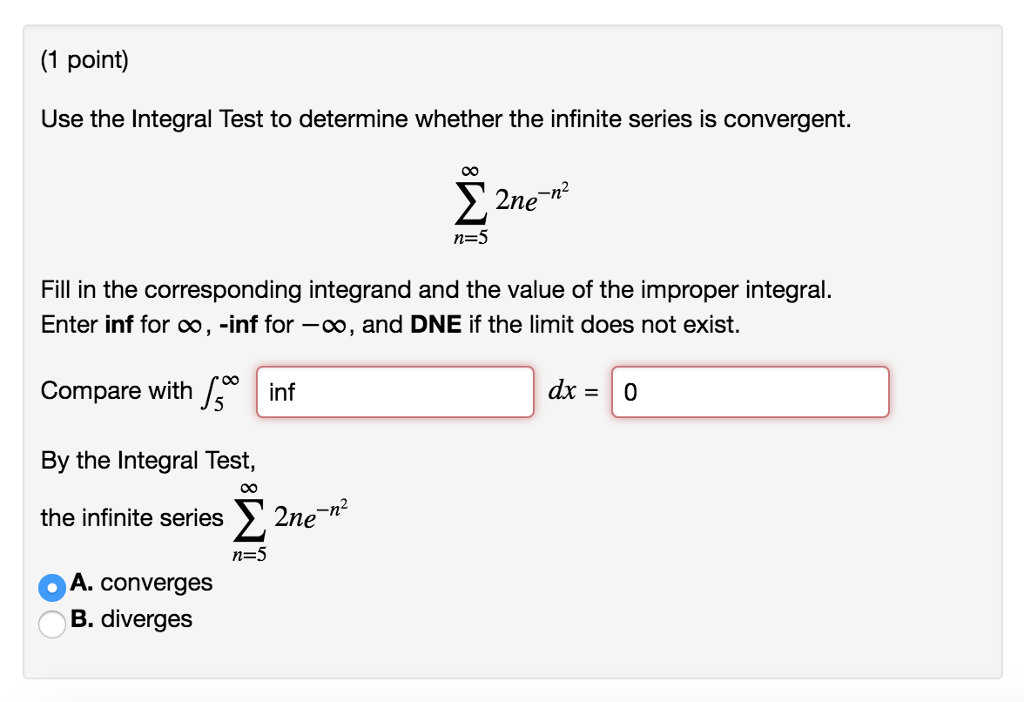Viewport: 1024px width, 702px height.
Task: Click the integral value field containing 0
Action: [x=751, y=392]
